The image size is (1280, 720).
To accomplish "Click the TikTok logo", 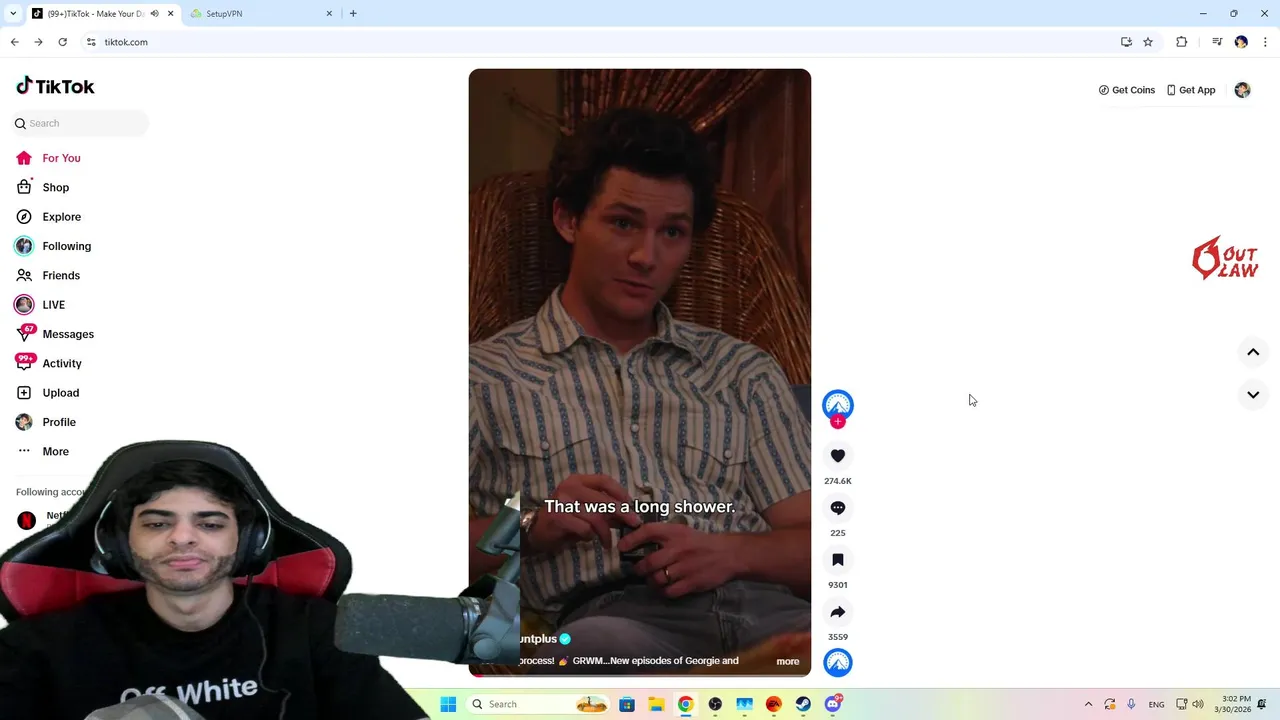I will 55,86.
